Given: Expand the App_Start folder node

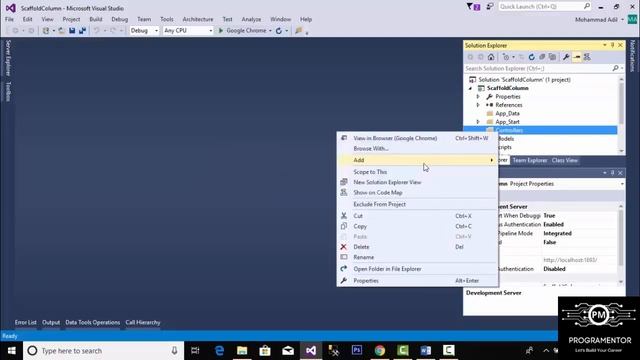Looking at the screenshot, I should pos(478,122).
